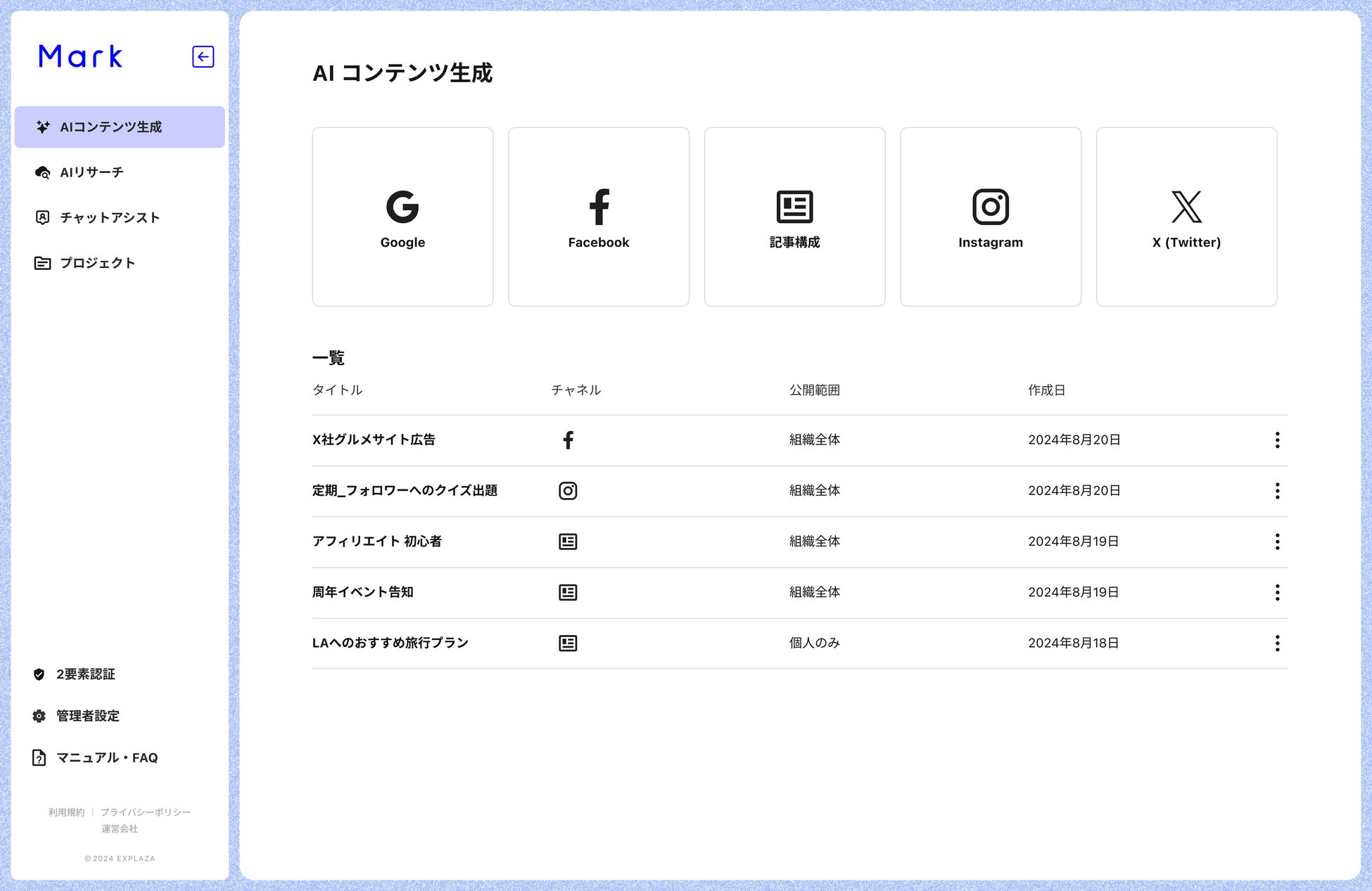Open the アフィリエイト 初心者 entry

pos(377,541)
